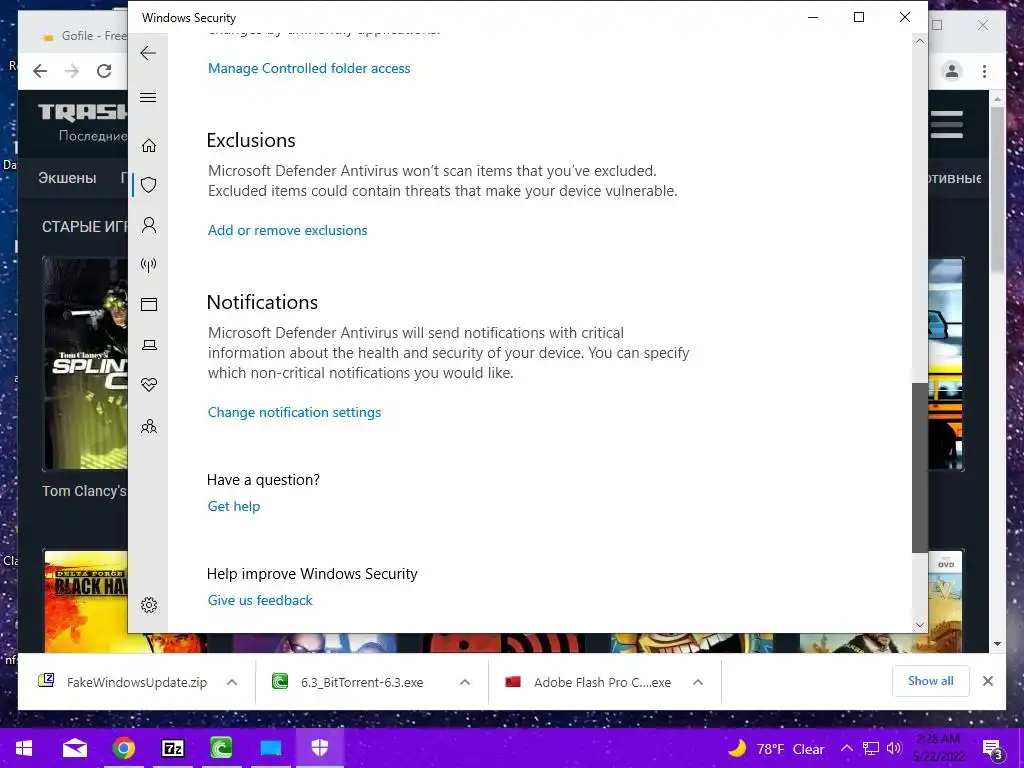Open the Экшены category on webpage

67,178
